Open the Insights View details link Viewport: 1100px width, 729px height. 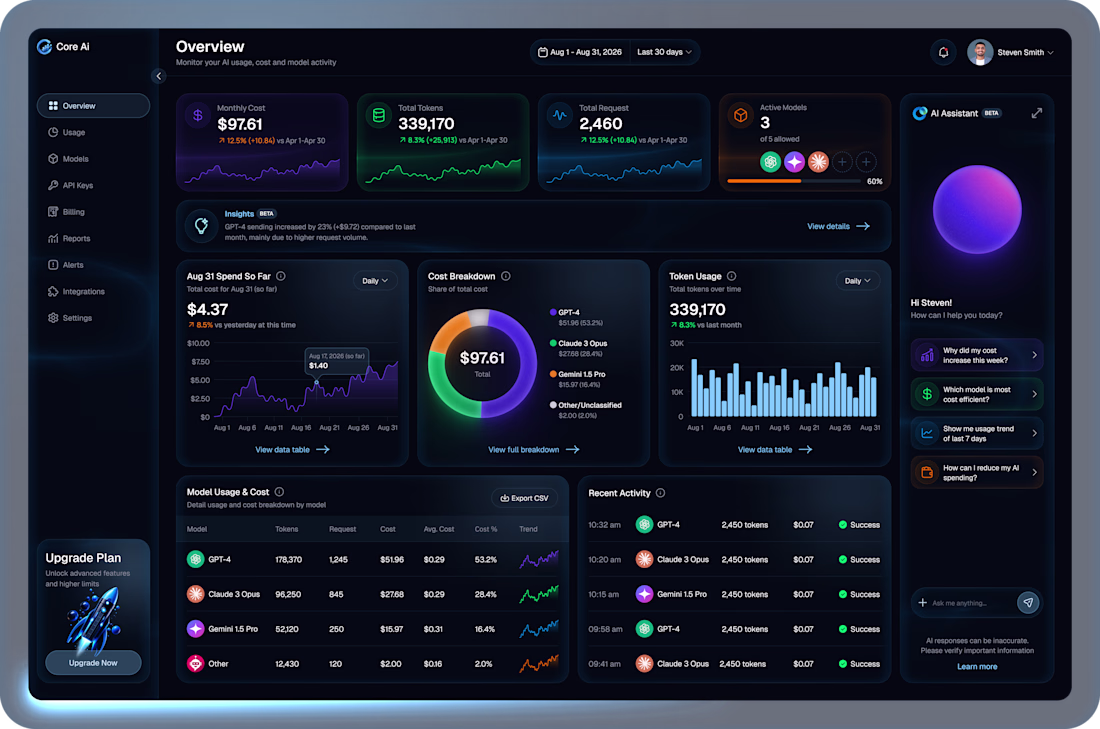(x=838, y=226)
